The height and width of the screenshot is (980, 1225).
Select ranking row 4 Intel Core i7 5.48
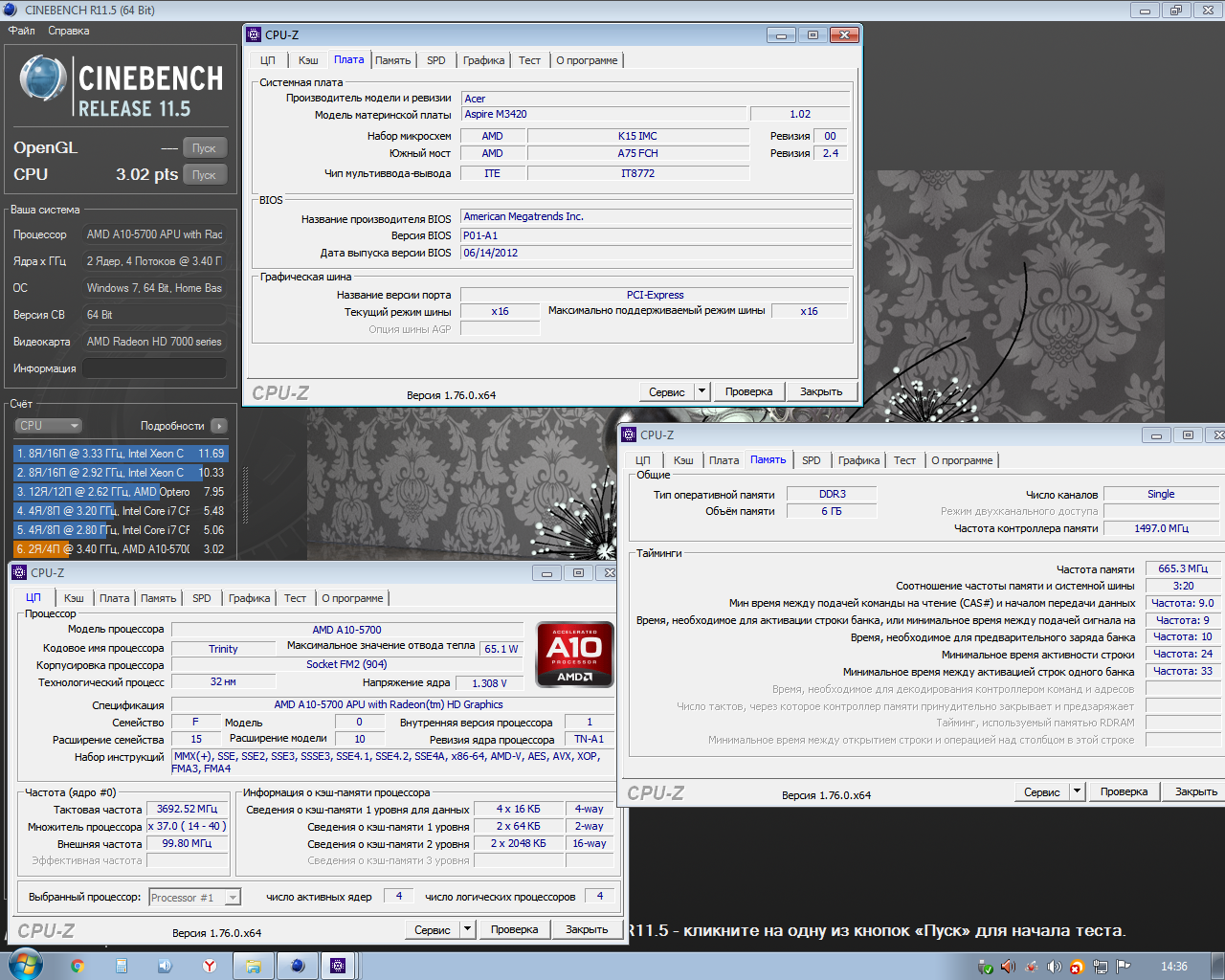click(x=121, y=511)
